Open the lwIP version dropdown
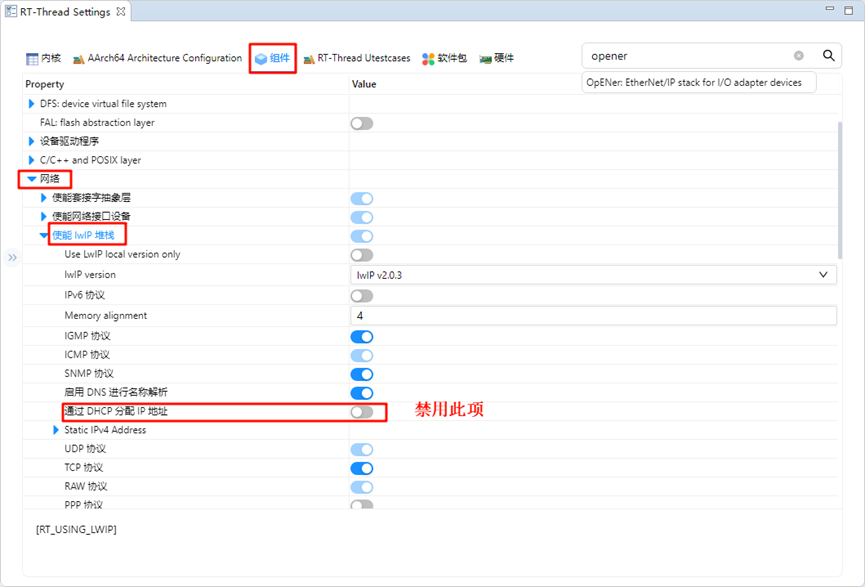865x587 pixels. [594, 275]
